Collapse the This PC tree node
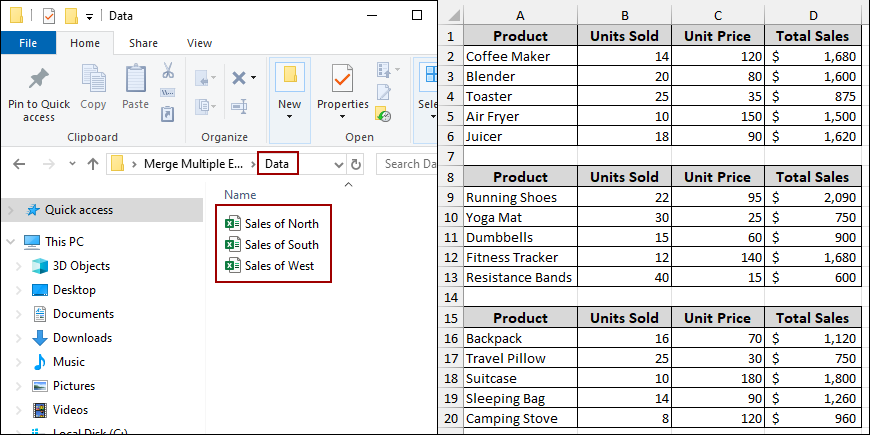 click(x=10, y=241)
